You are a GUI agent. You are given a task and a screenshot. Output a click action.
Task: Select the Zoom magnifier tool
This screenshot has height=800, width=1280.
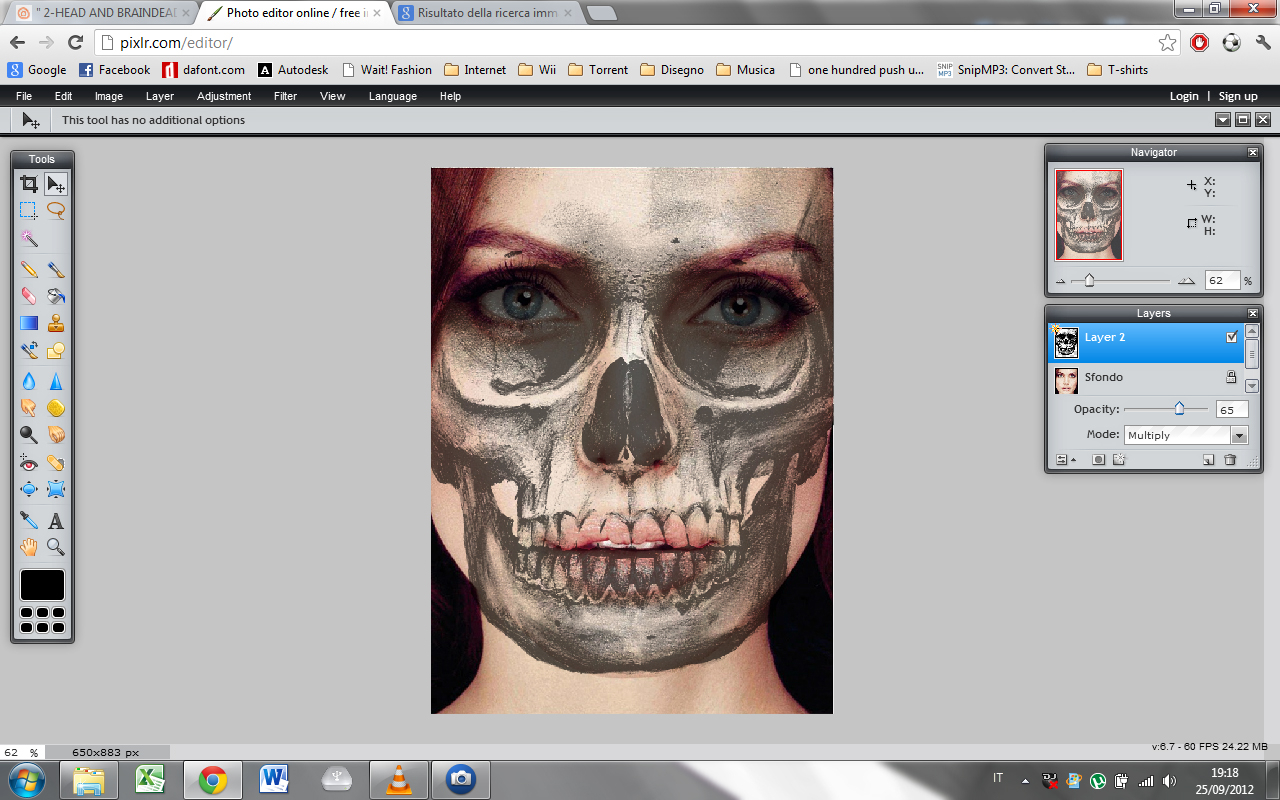(56, 547)
